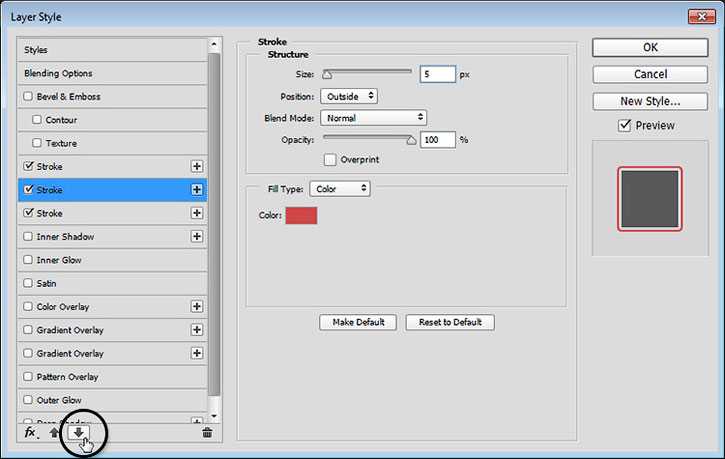The height and width of the screenshot is (459, 725).
Task: Tick the Overprint checkbox
Action: (x=330, y=160)
